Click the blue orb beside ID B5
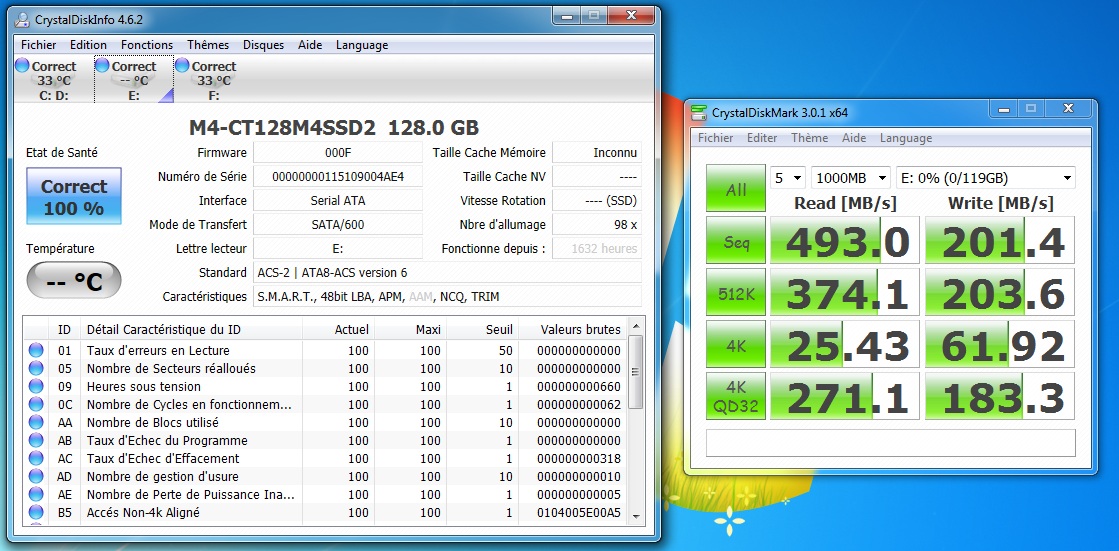The image size is (1119, 551). 36,513
